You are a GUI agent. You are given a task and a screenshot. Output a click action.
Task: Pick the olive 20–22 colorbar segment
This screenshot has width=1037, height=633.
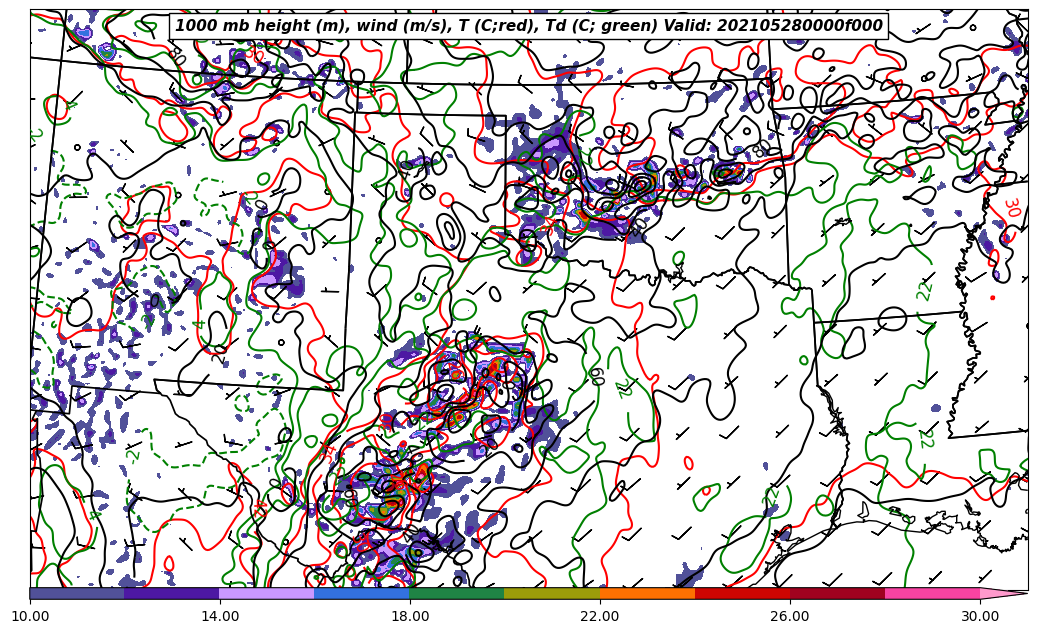click(x=551, y=594)
